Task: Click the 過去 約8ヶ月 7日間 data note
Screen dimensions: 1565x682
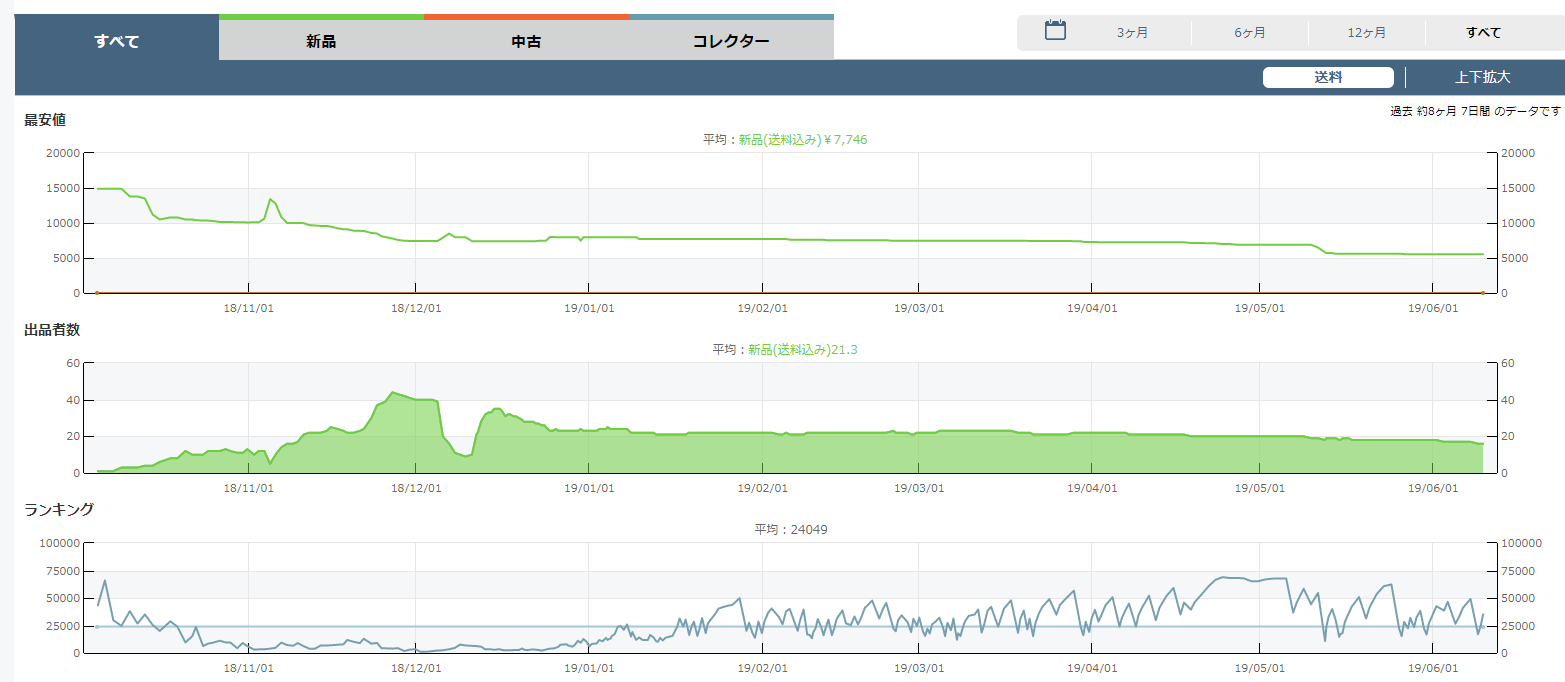Action: pos(1475,111)
